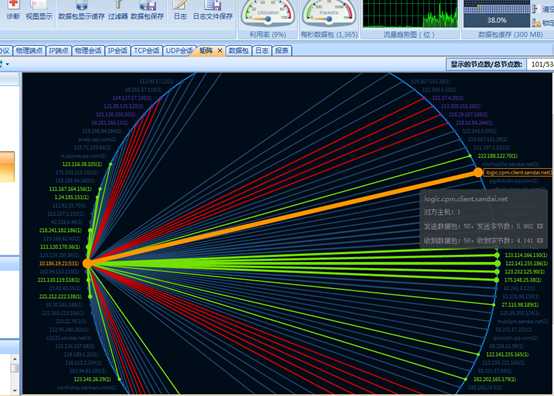Click the packet buffer 38.0% usage indicator

coord(497,20)
